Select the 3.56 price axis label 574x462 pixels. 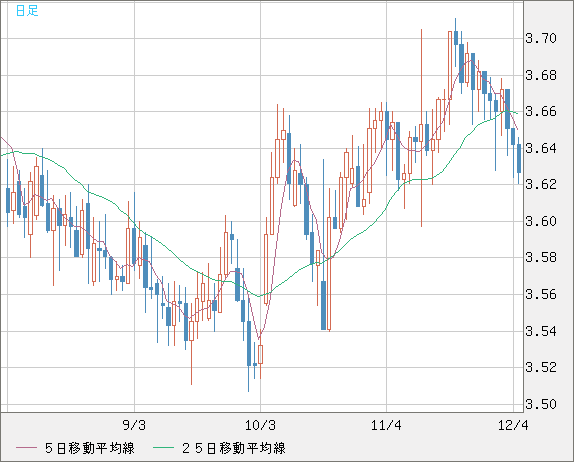541,294
